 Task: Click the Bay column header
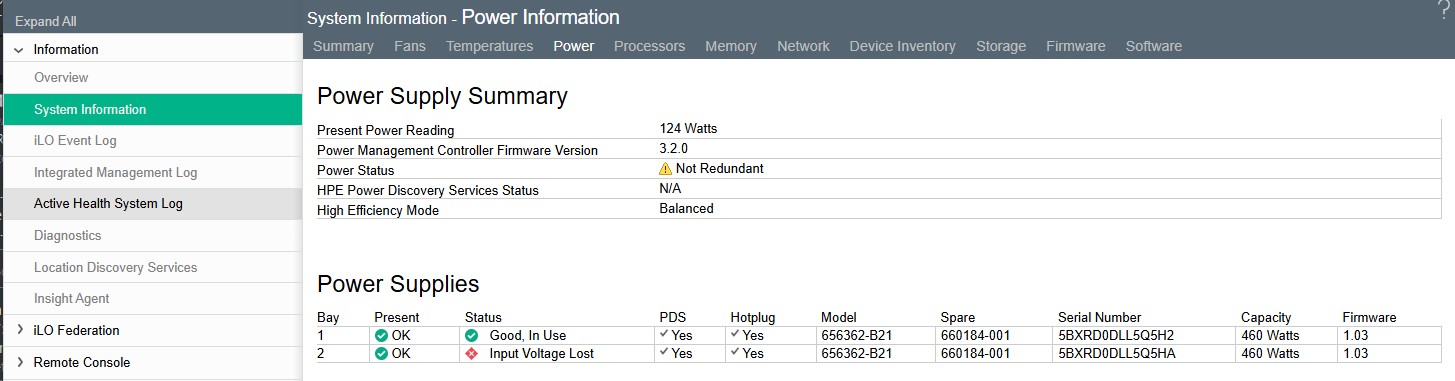pos(328,317)
